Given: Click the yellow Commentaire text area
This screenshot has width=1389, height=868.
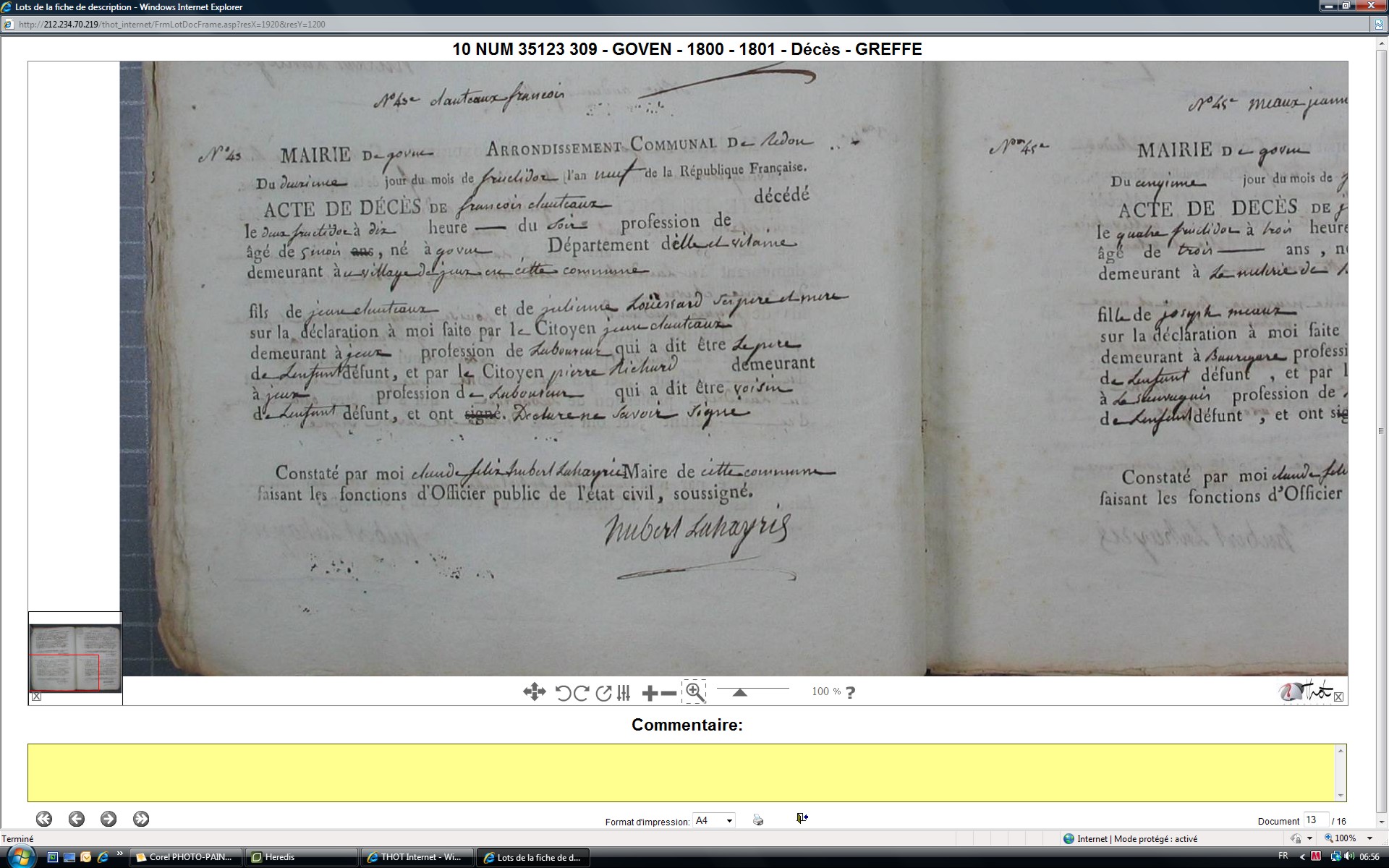Looking at the screenshot, I should click(683, 772).
